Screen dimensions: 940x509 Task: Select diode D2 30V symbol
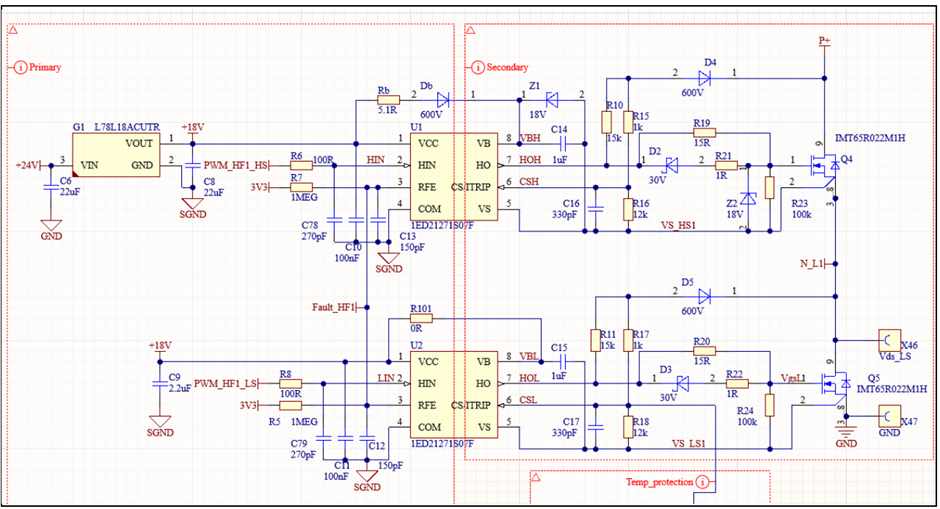[x=671, y=165]
